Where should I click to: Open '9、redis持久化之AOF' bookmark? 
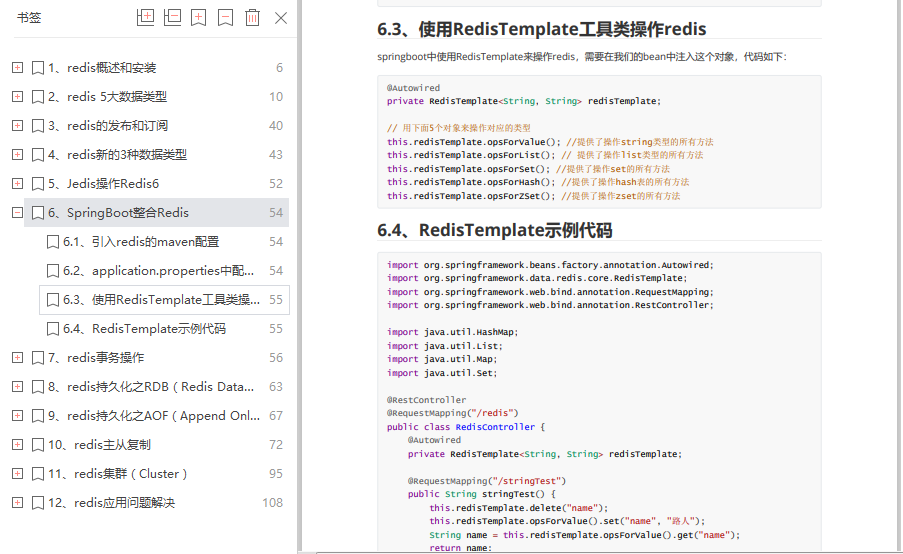click(154, 416)
